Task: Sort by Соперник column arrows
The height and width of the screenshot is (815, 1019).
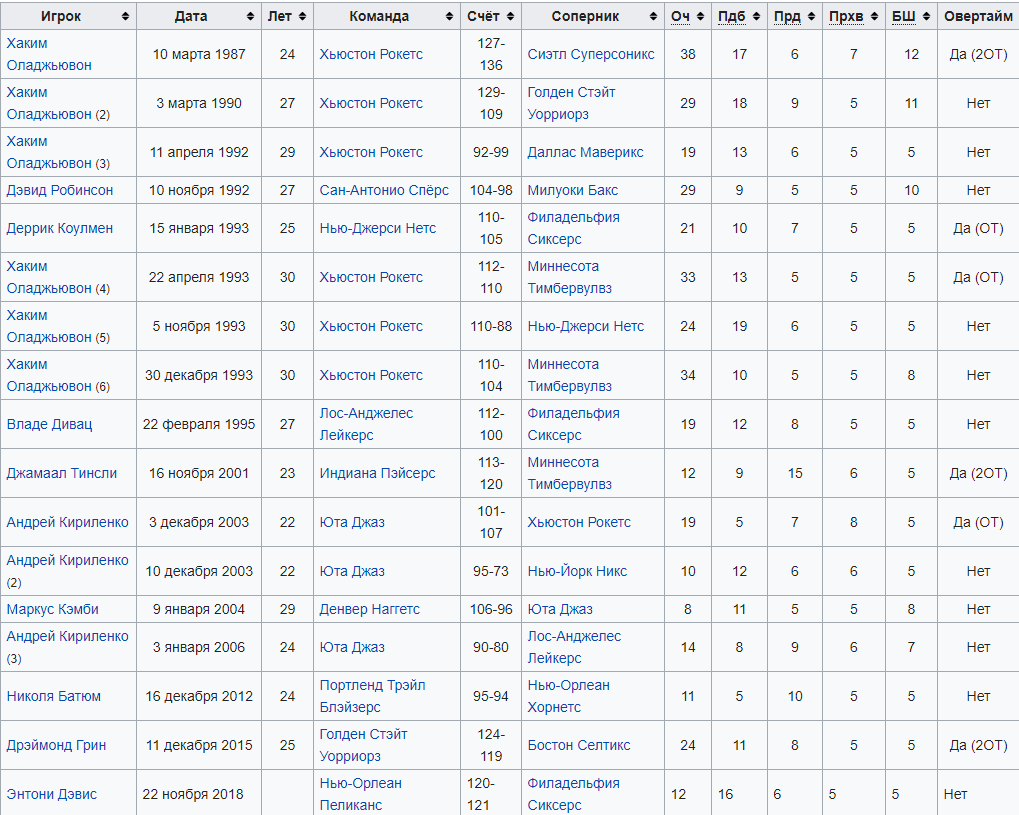Action: (x=653, y=17)
